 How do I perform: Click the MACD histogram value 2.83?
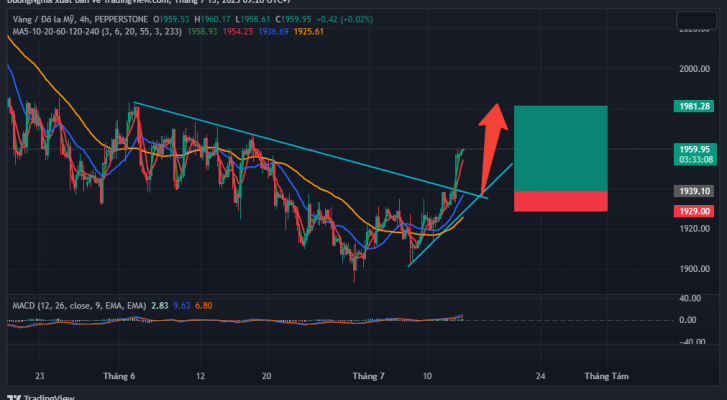point(160,305)
